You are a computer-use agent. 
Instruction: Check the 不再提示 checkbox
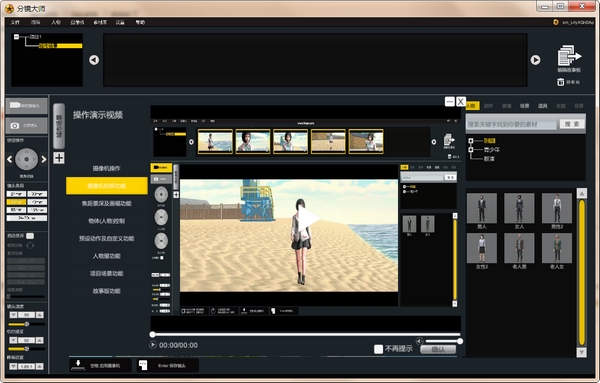378,349
